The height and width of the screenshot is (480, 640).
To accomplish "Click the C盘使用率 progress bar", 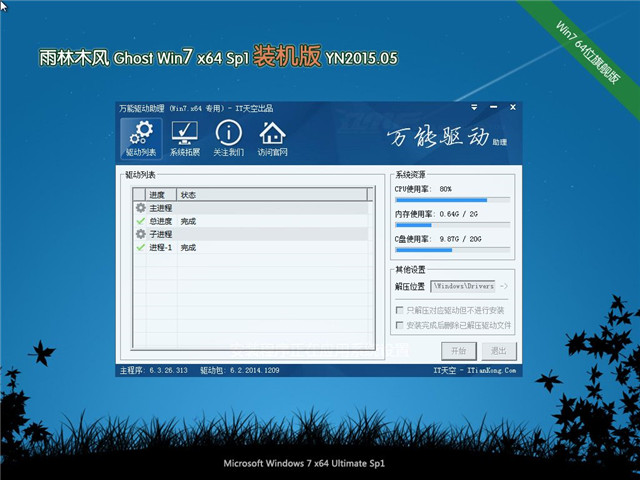I will point(453,250).
